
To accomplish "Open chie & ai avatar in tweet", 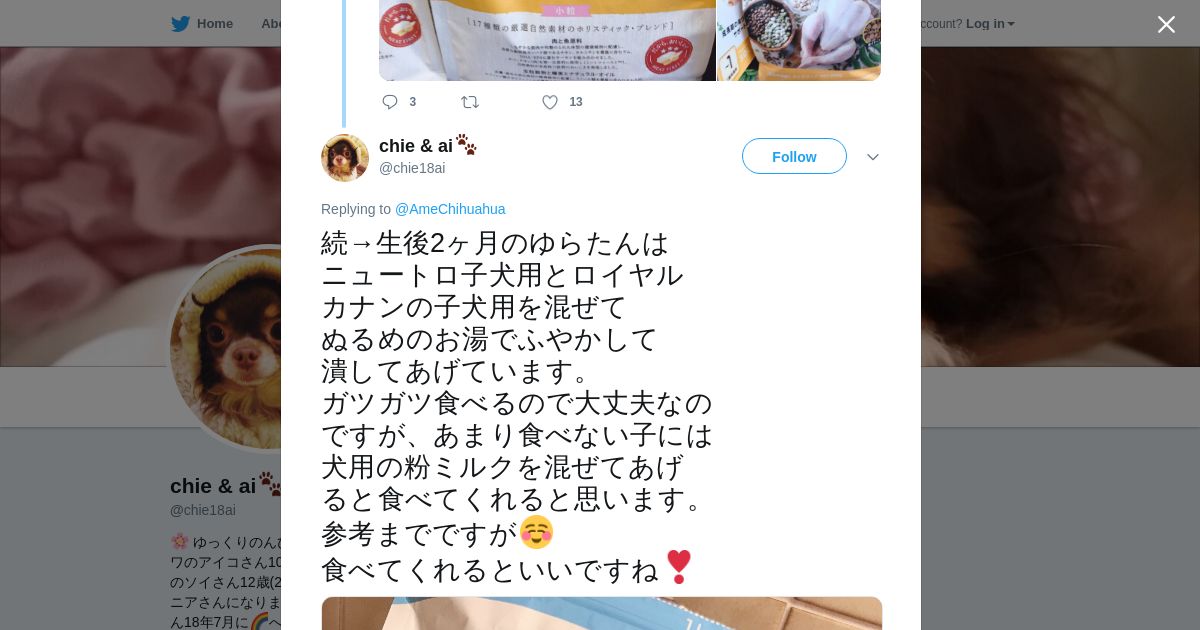I will pos(345,158).
